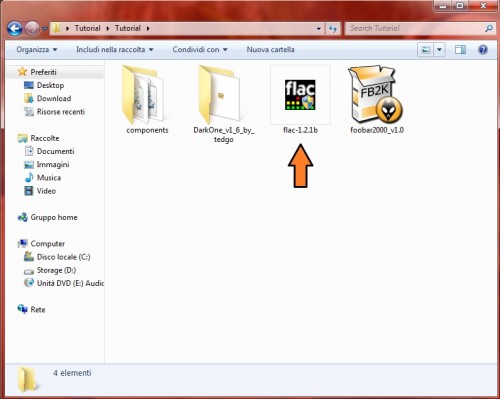Open recent pages dropdown next to Forward

click(45, 29)
